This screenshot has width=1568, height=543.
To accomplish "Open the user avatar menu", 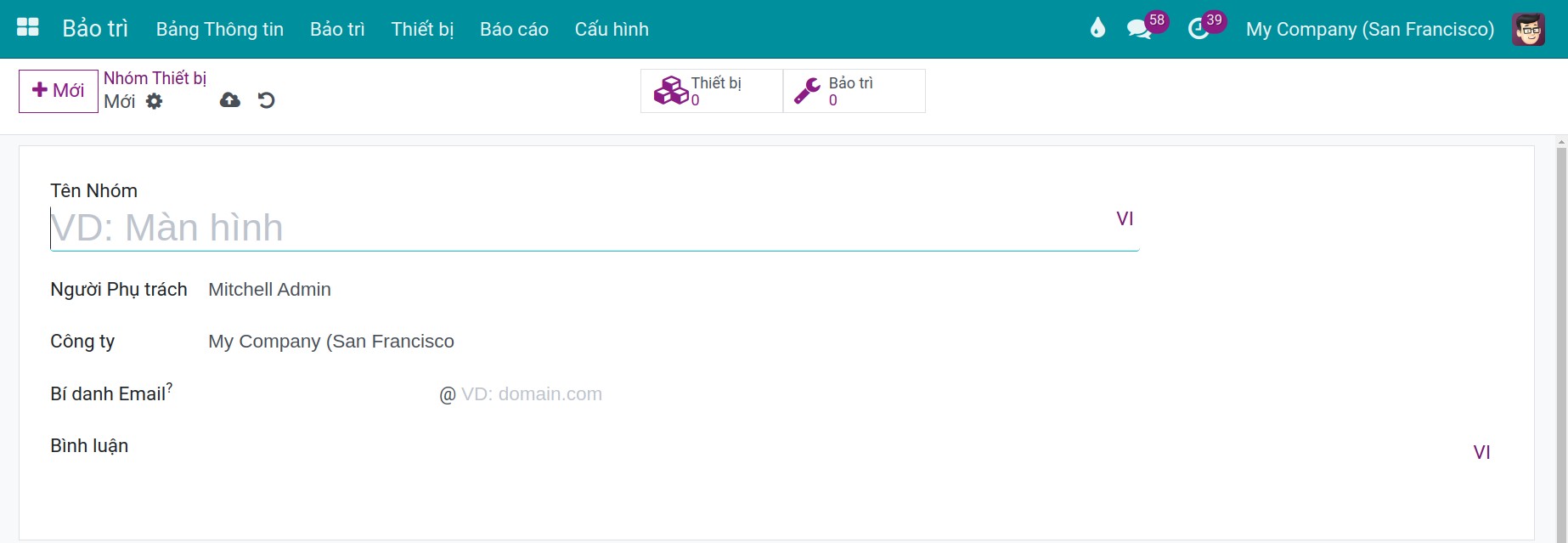I will [x=1528, y=29].
